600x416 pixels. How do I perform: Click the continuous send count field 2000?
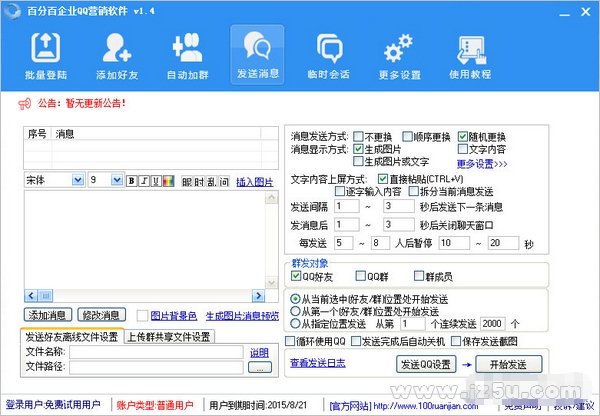pos(492,324)
